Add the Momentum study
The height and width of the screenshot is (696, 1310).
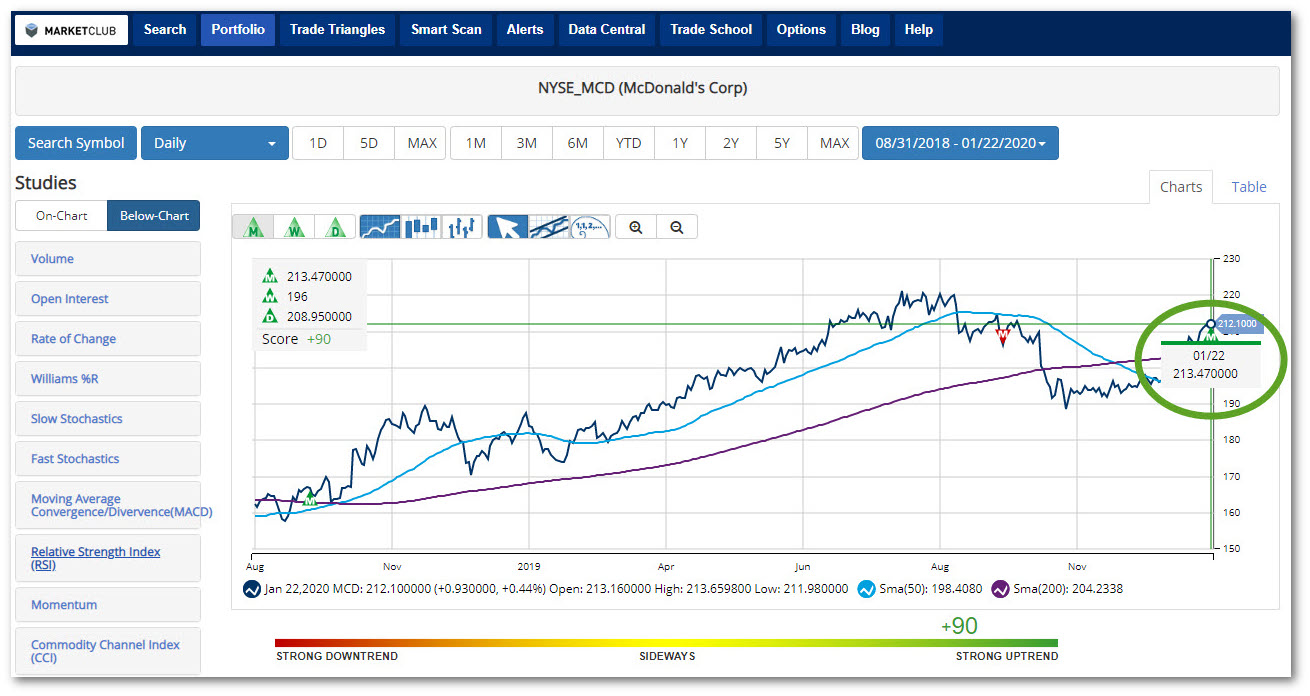point(108,605)
